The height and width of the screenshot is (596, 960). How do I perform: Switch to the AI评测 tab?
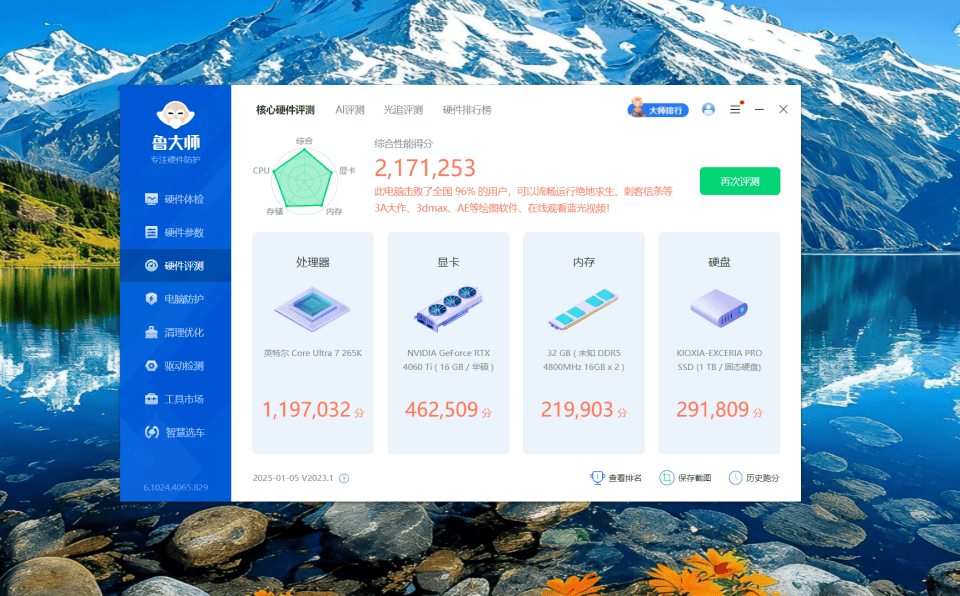tap(349, 110)
